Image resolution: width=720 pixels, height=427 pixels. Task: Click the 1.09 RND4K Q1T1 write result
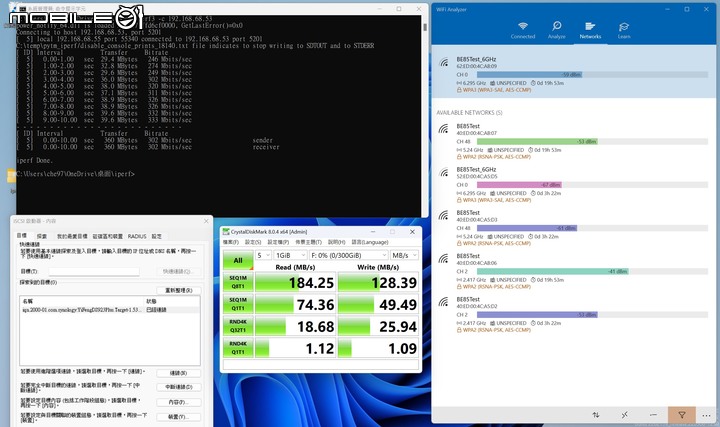378,348
